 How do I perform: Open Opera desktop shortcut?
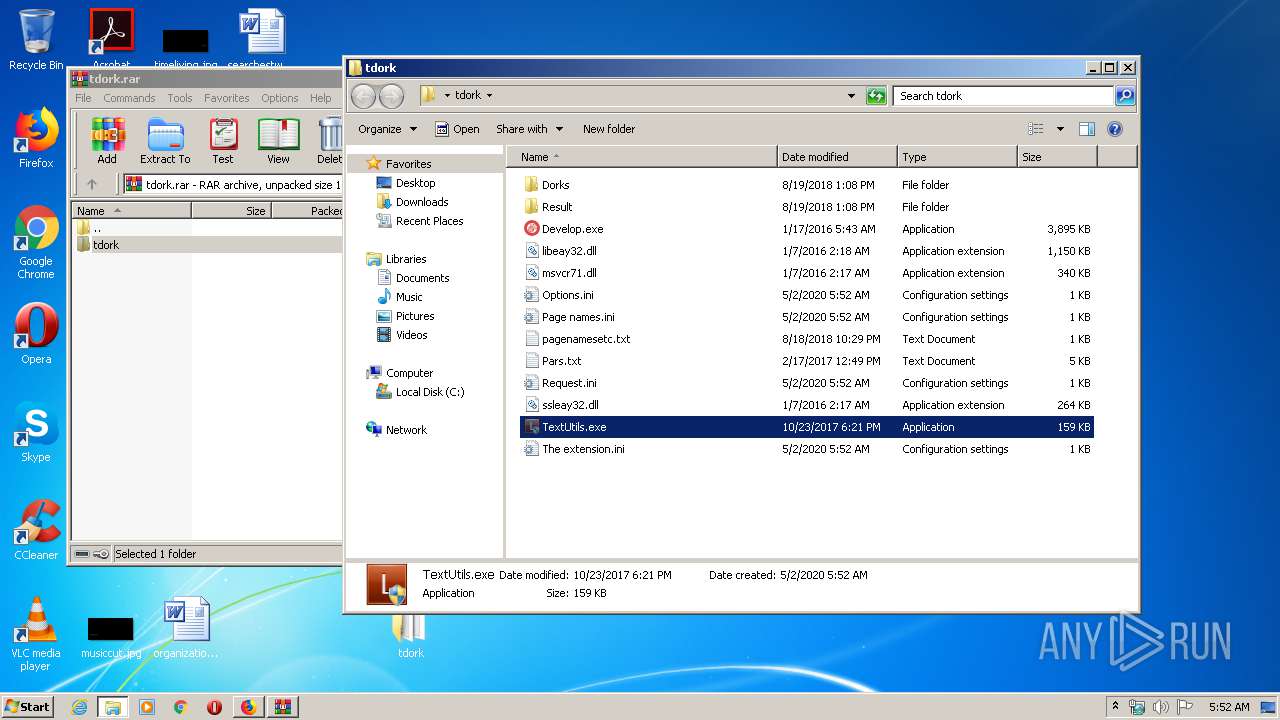[x=36, y=334]
